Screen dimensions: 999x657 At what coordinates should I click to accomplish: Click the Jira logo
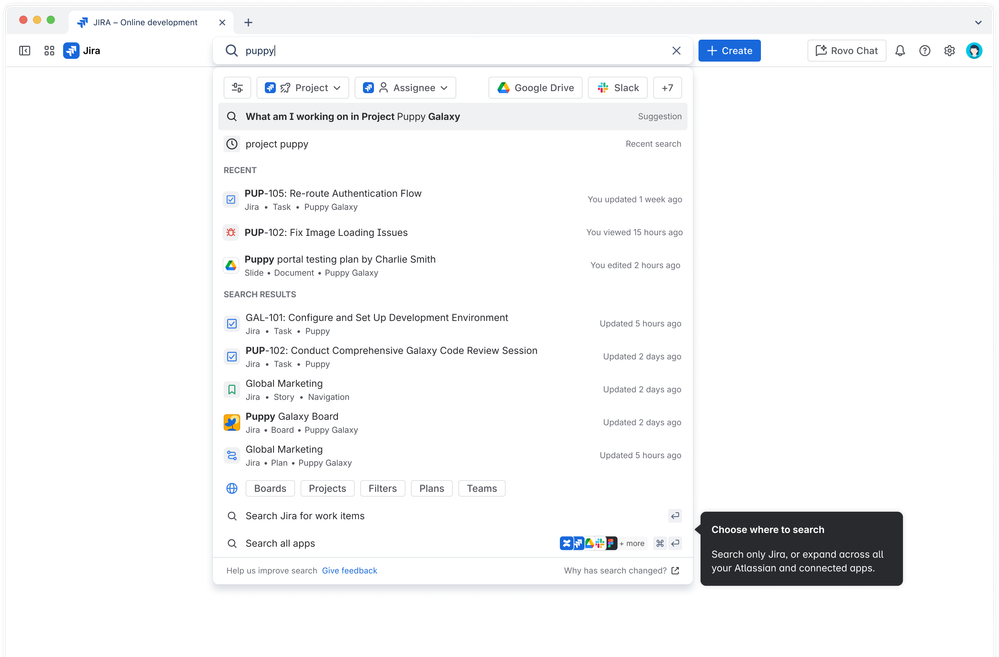point(82,50)
